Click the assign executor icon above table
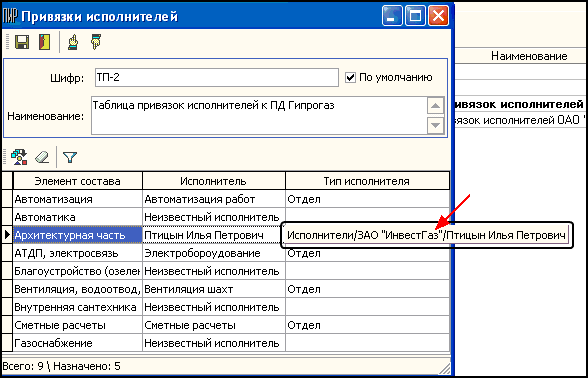The image size is (588, 378). tap(19, 157)
